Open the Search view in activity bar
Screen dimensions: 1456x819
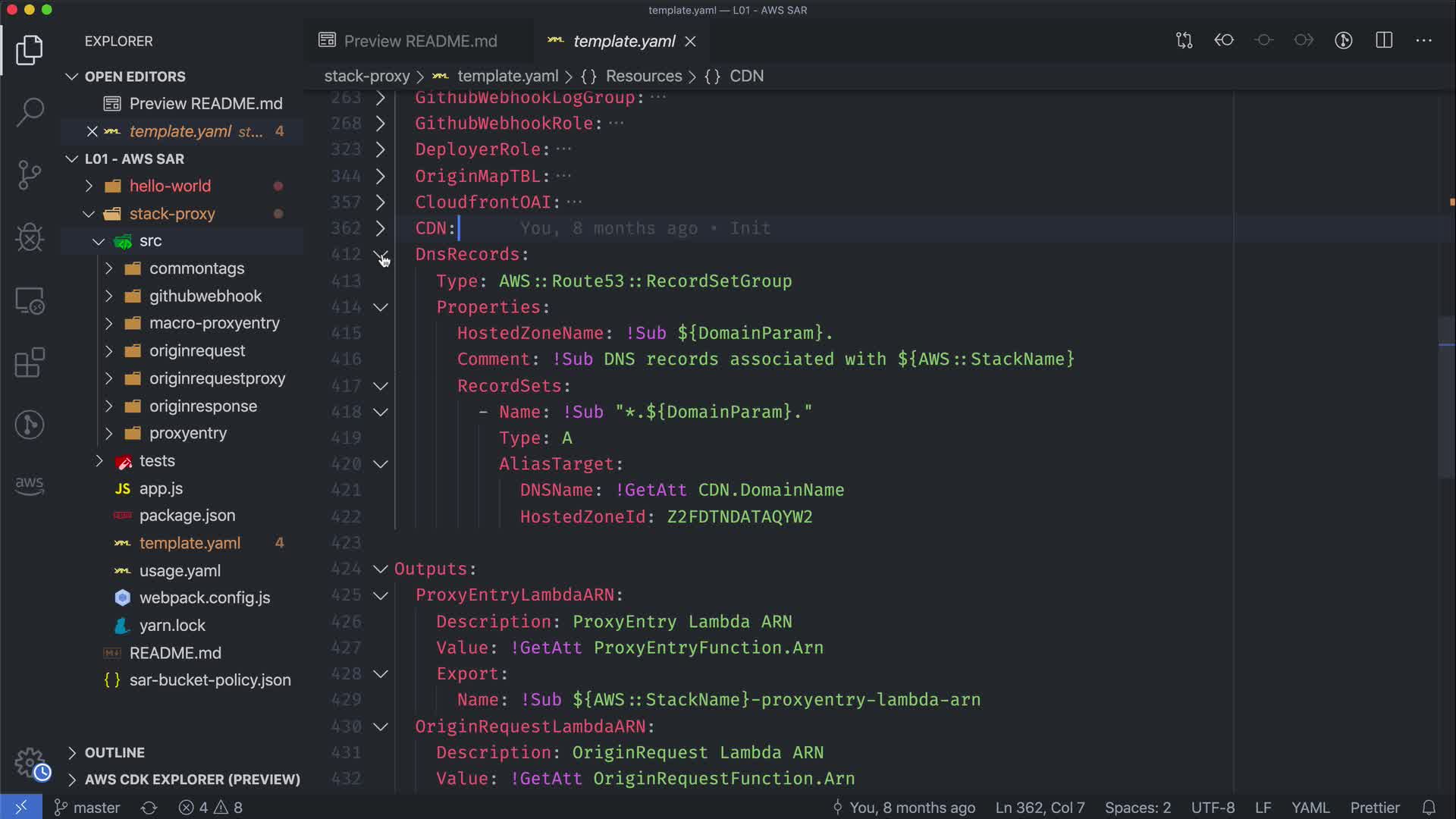pyautogui.click(x=30, y=111)
